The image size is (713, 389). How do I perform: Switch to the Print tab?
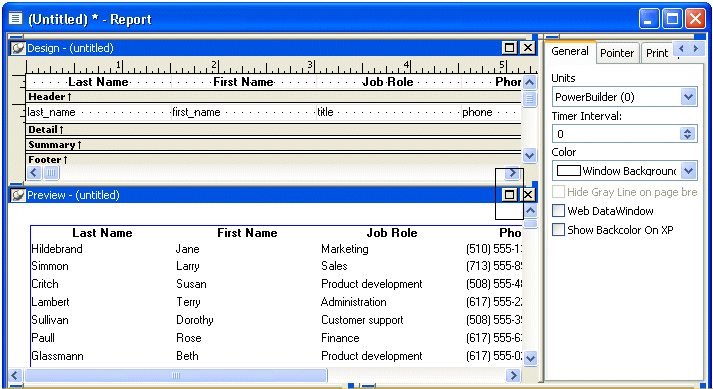click(x=657, y=53)
